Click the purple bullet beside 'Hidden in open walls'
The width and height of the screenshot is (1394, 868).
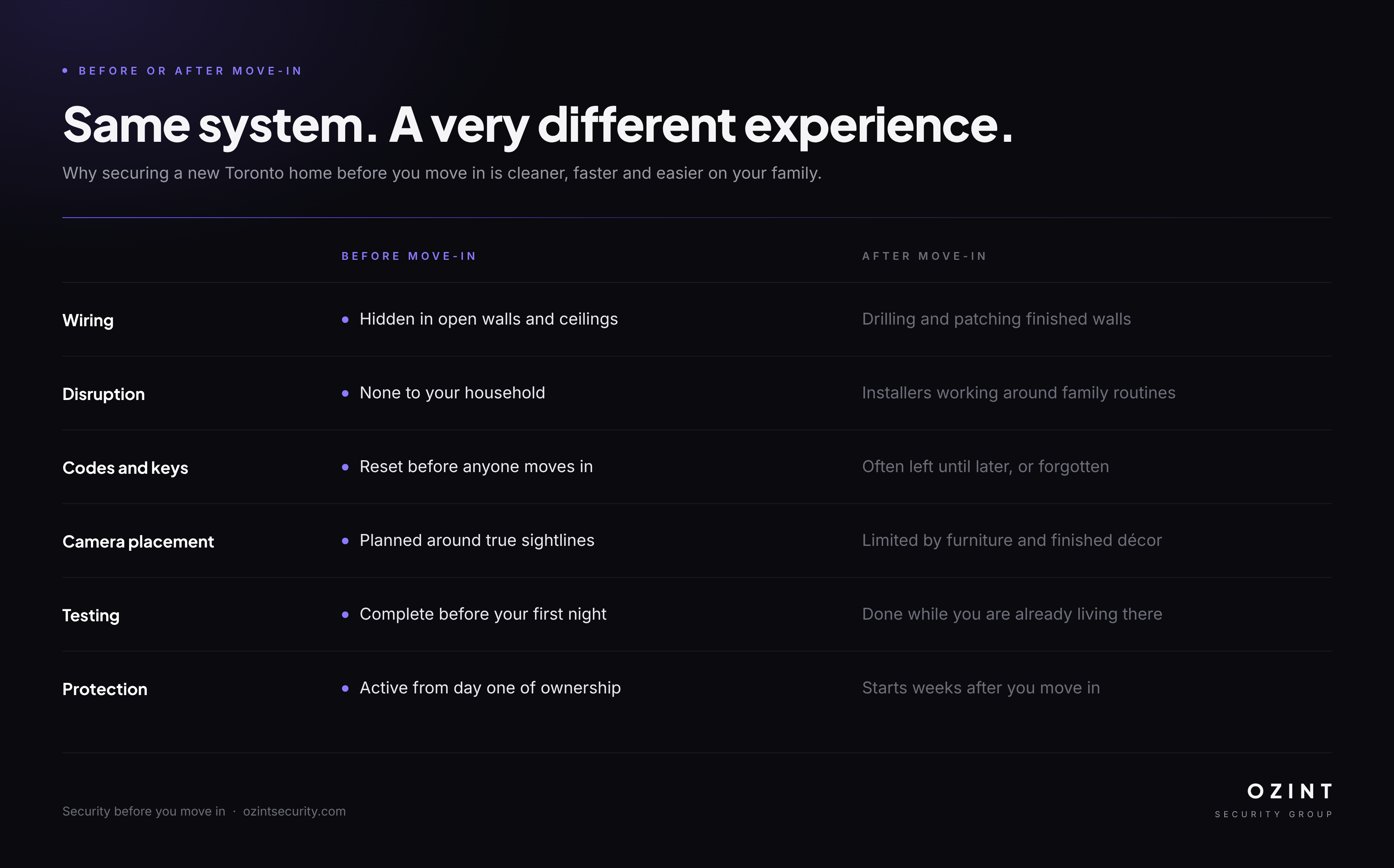tap(345, 320)
